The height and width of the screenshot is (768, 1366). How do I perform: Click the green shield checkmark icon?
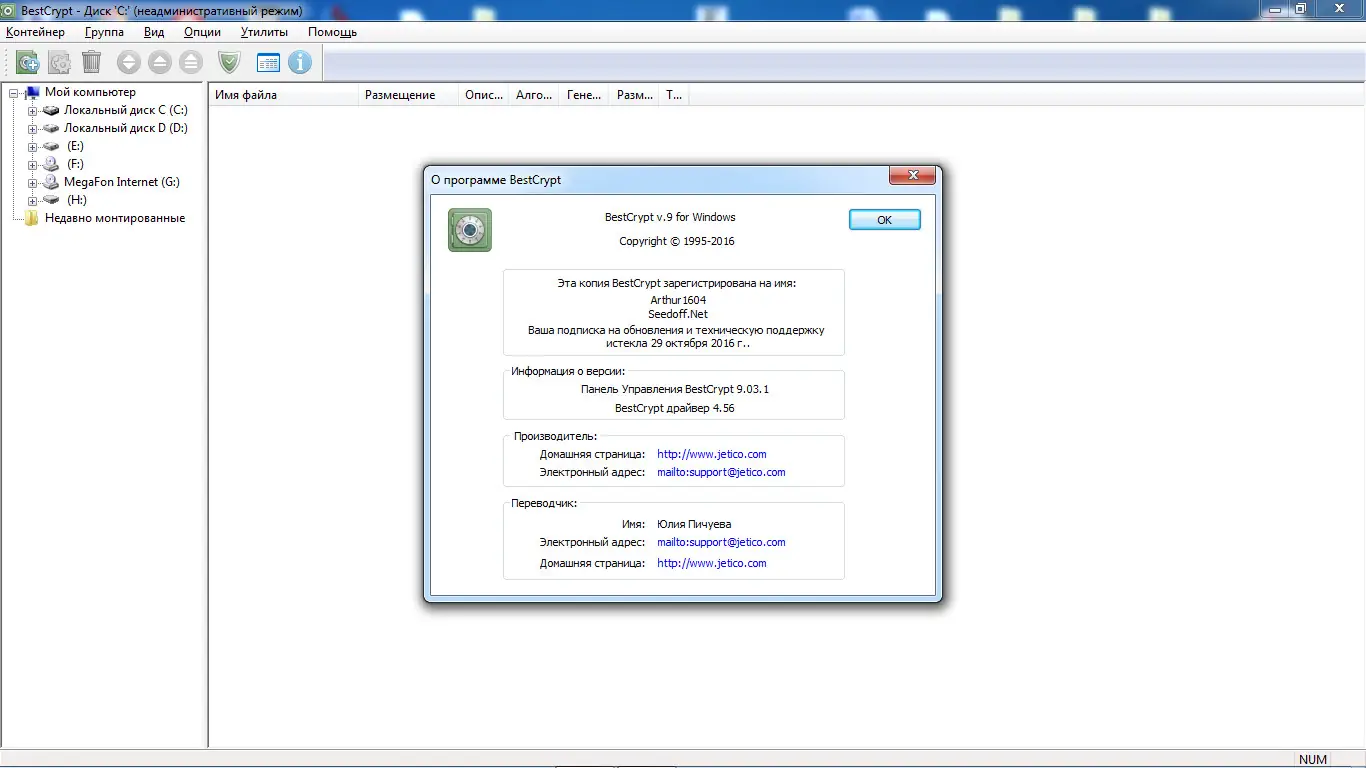click(230, 62)
